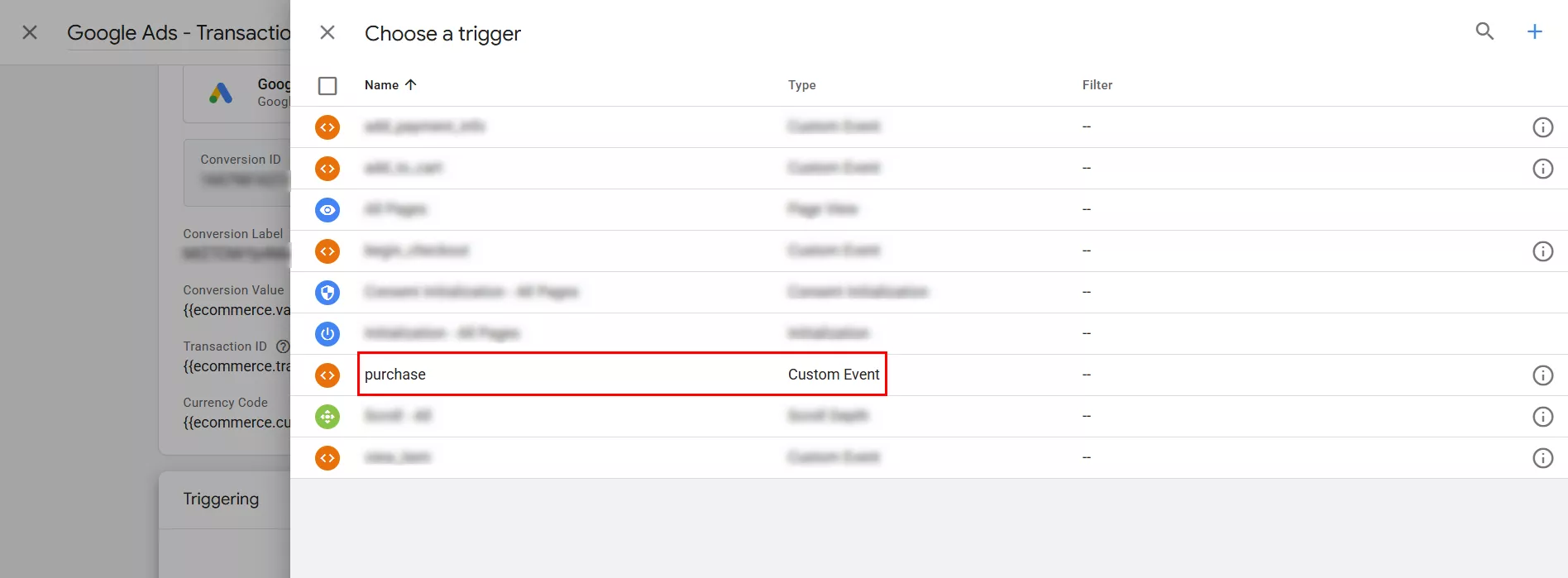Open trigger search with the magnifier icon

1484,31
